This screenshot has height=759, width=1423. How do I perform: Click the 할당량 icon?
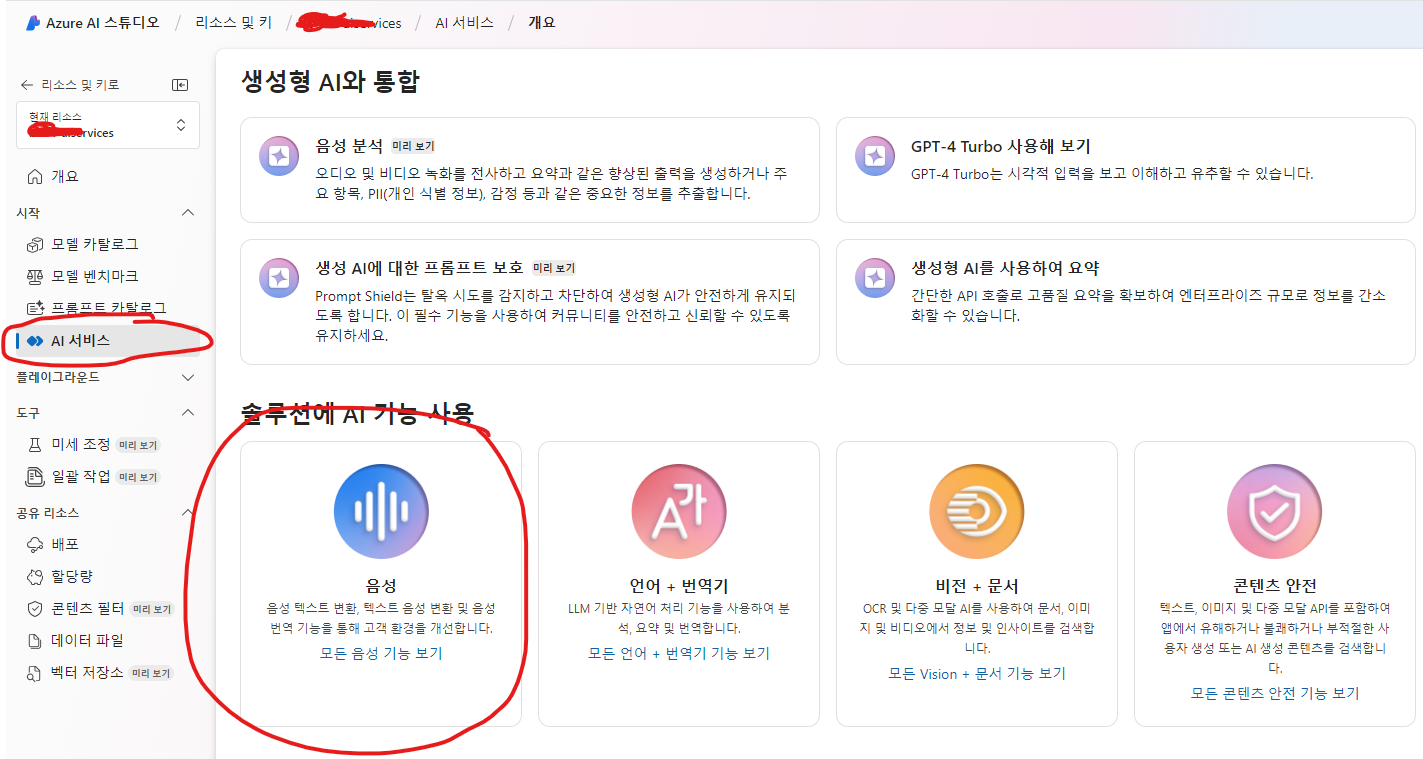(x=35, y=576)
